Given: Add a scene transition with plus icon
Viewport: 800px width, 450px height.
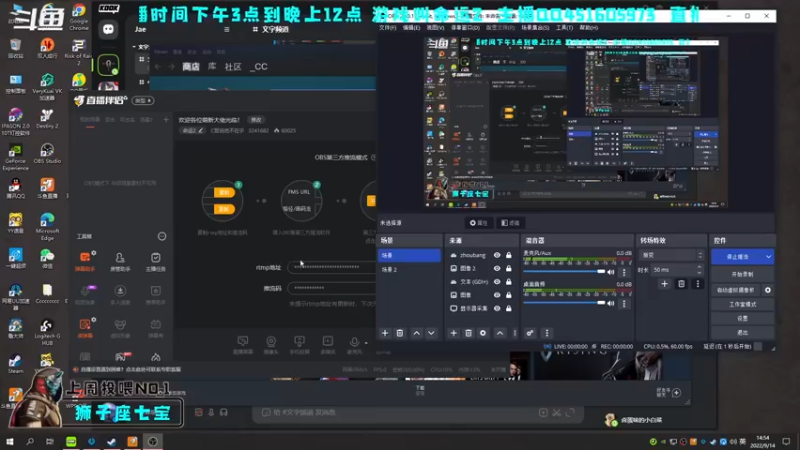Looking at the screenshot, I should [664, 284].
